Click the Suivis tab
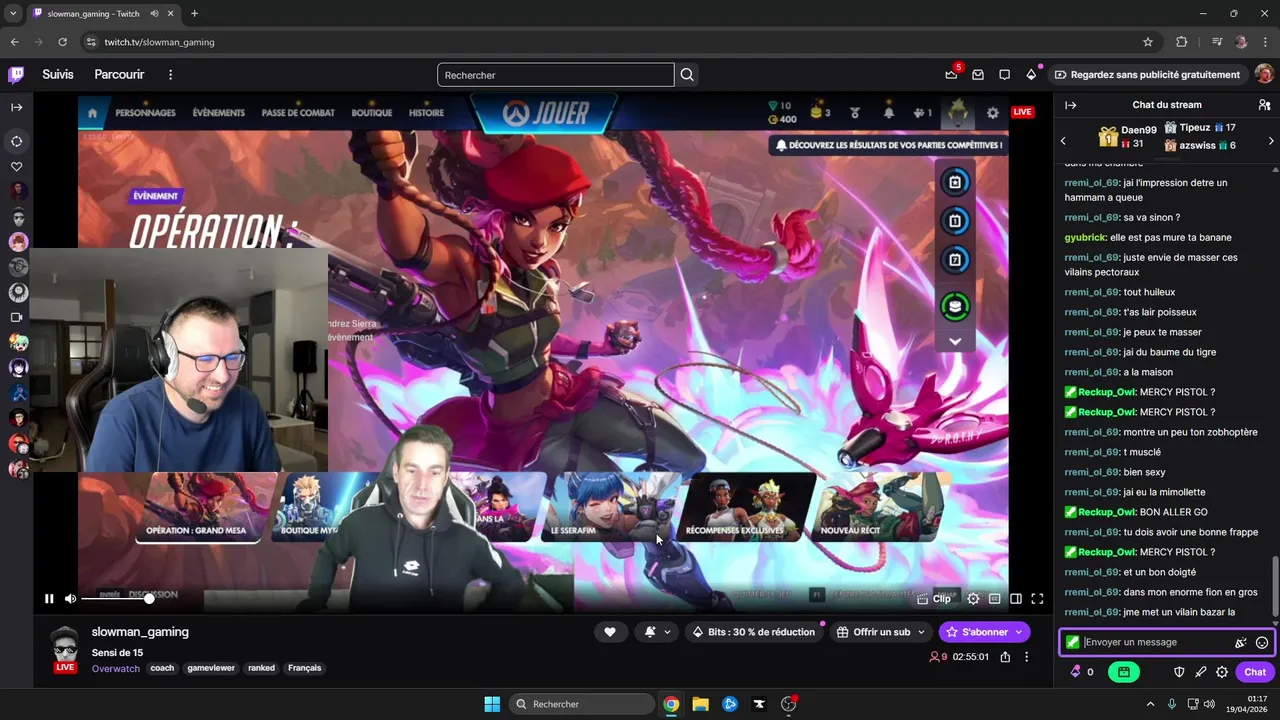Screen dimensions: 1280x720 tap(58, 75)
